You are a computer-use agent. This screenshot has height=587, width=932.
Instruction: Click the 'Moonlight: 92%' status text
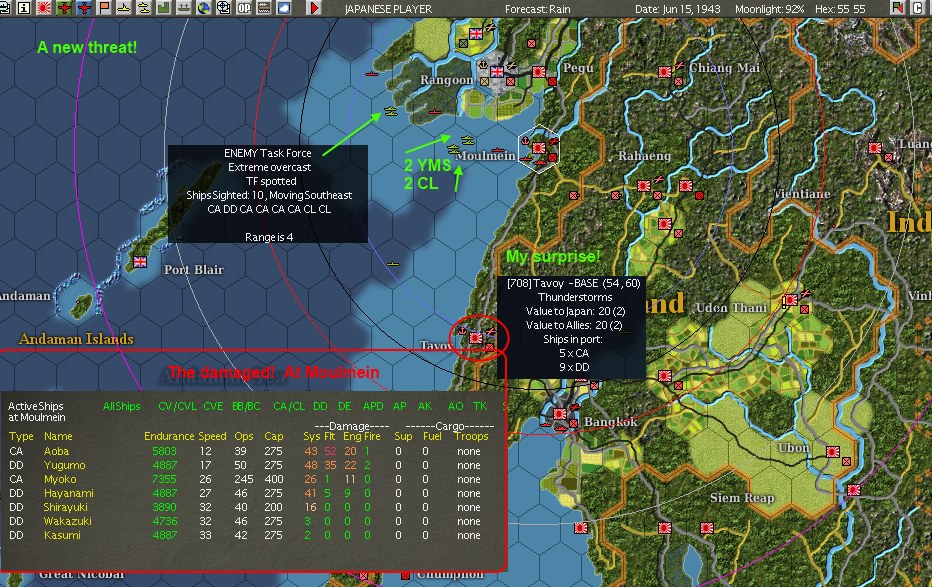click(769, 9)
